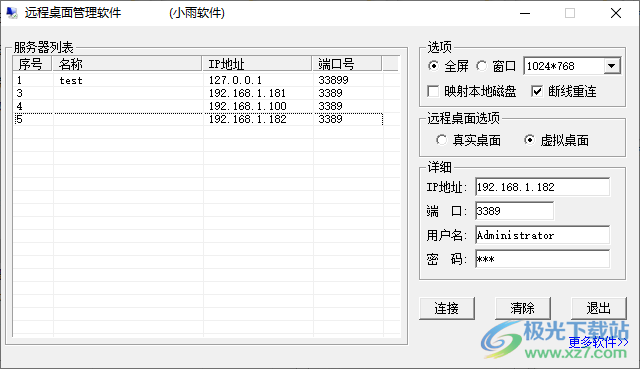The height and width of the screenshot is (369, 640).
Task: Sort by the 序号 column header
Action: (33, 64)
